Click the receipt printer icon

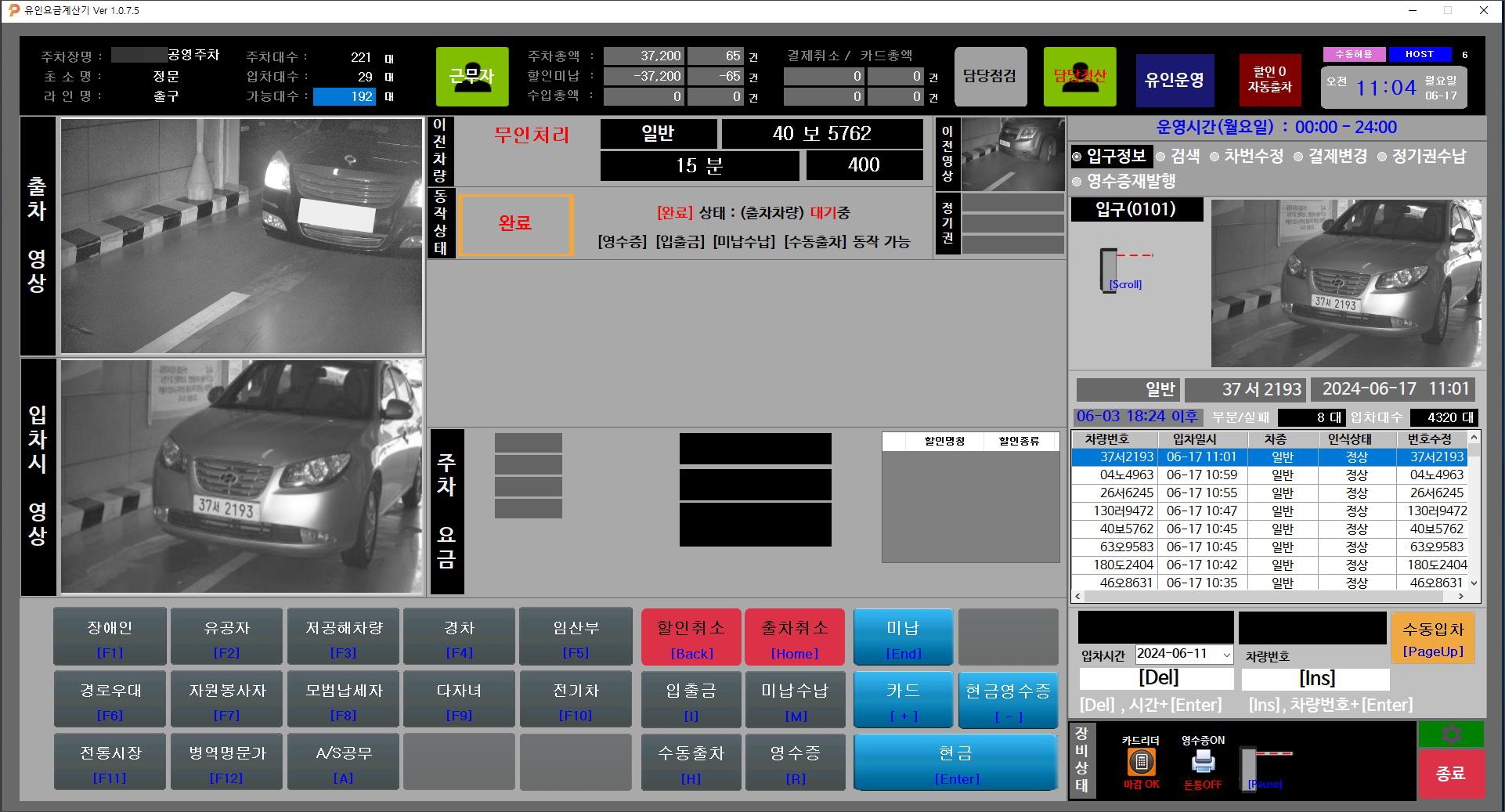coord(1203,762)
